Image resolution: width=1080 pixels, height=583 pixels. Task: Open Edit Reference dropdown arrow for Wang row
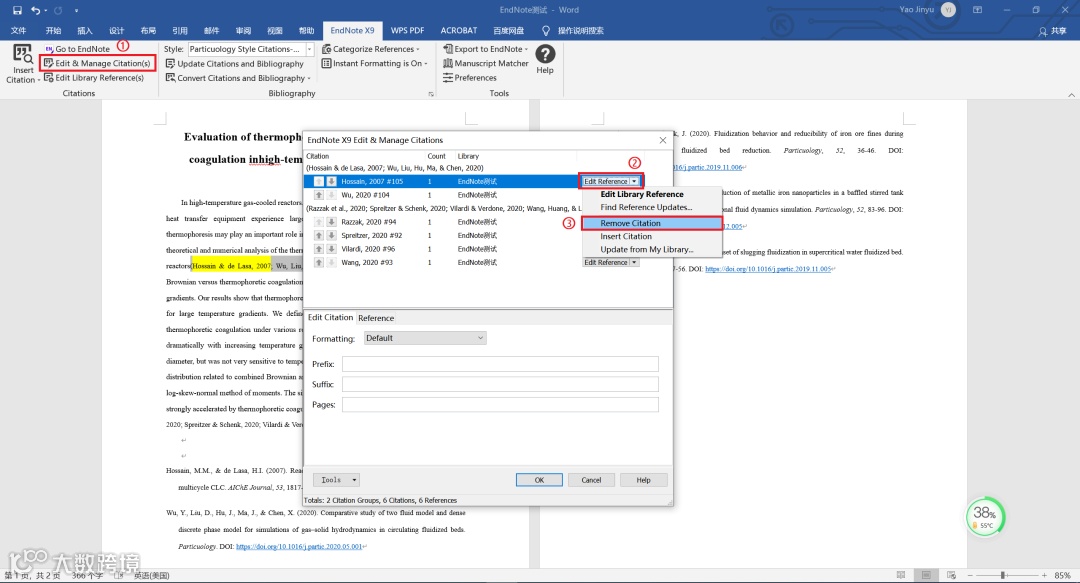tap(634, 263)
